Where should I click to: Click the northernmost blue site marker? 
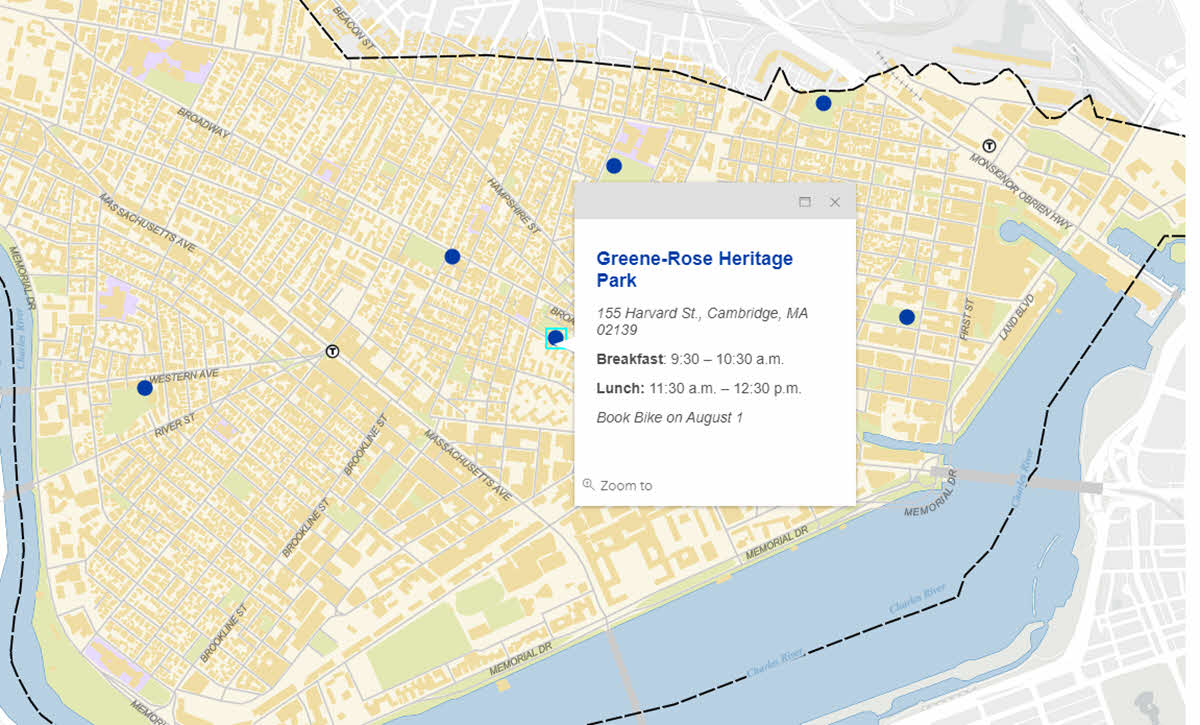(823, 103)
